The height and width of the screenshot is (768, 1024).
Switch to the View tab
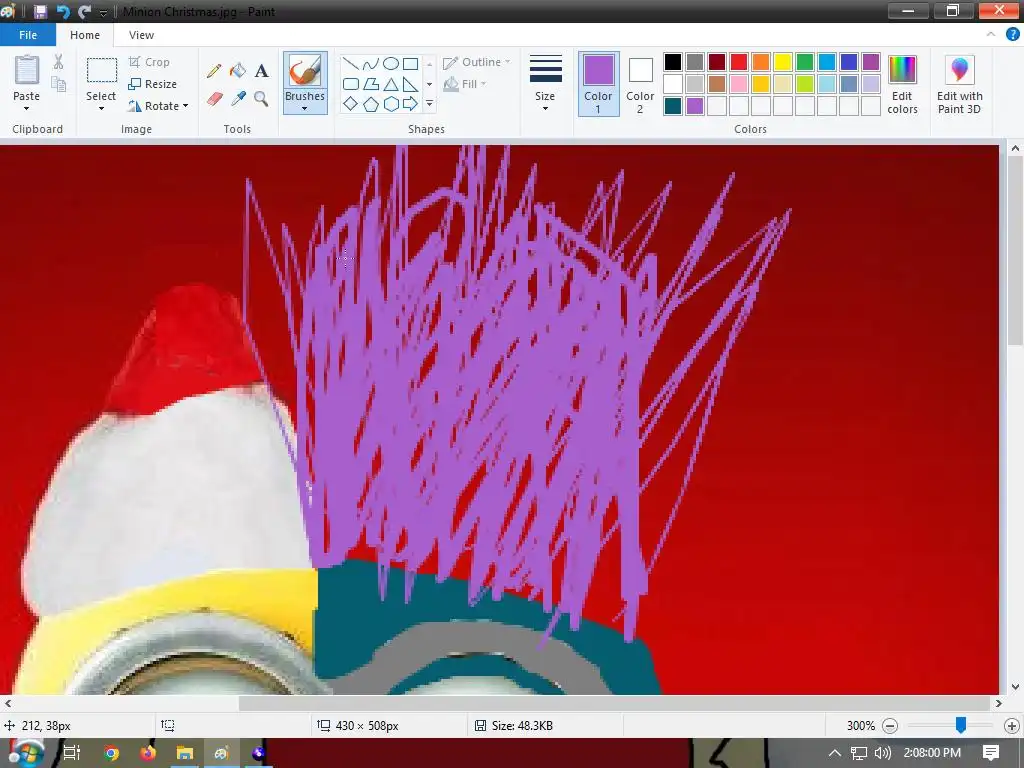141,35
